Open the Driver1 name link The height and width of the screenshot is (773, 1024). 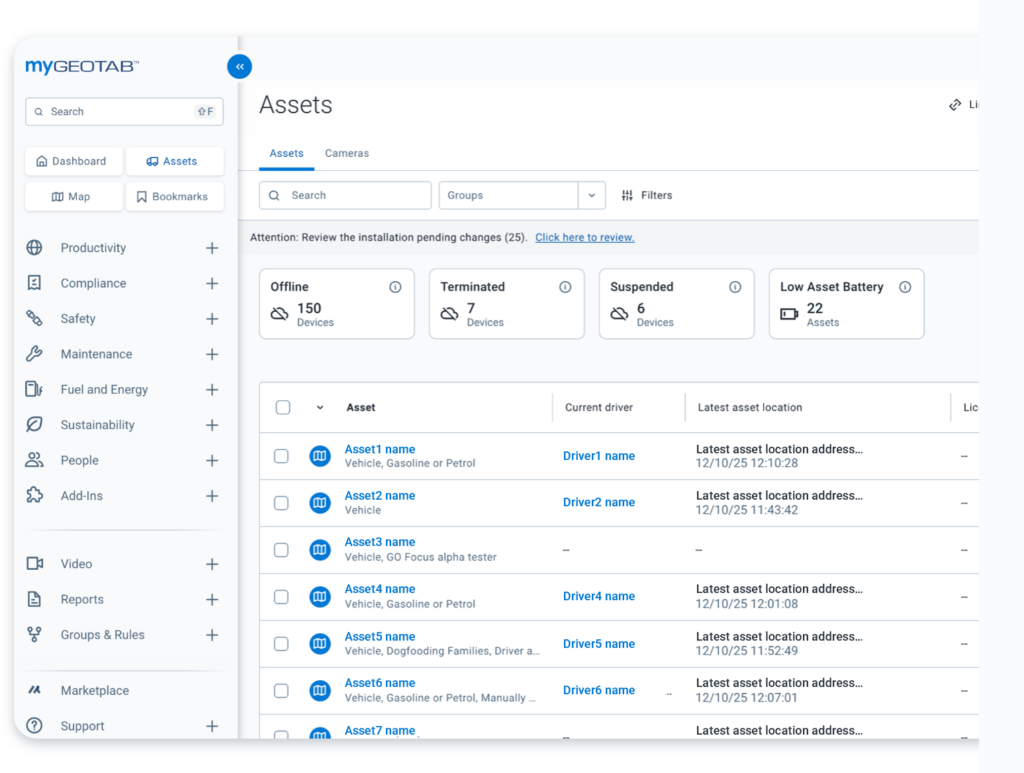point(598,456)
